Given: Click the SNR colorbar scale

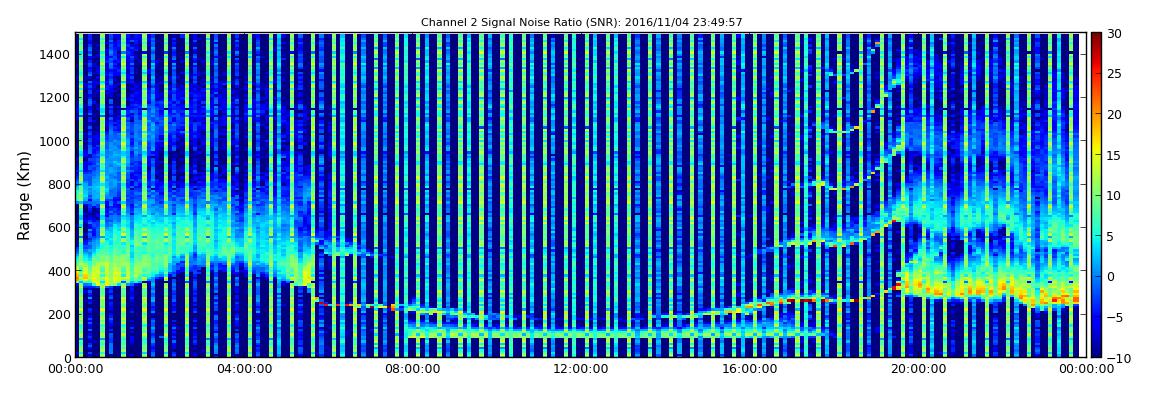Looking at the screenshot, I should (x=1096, y=194).
